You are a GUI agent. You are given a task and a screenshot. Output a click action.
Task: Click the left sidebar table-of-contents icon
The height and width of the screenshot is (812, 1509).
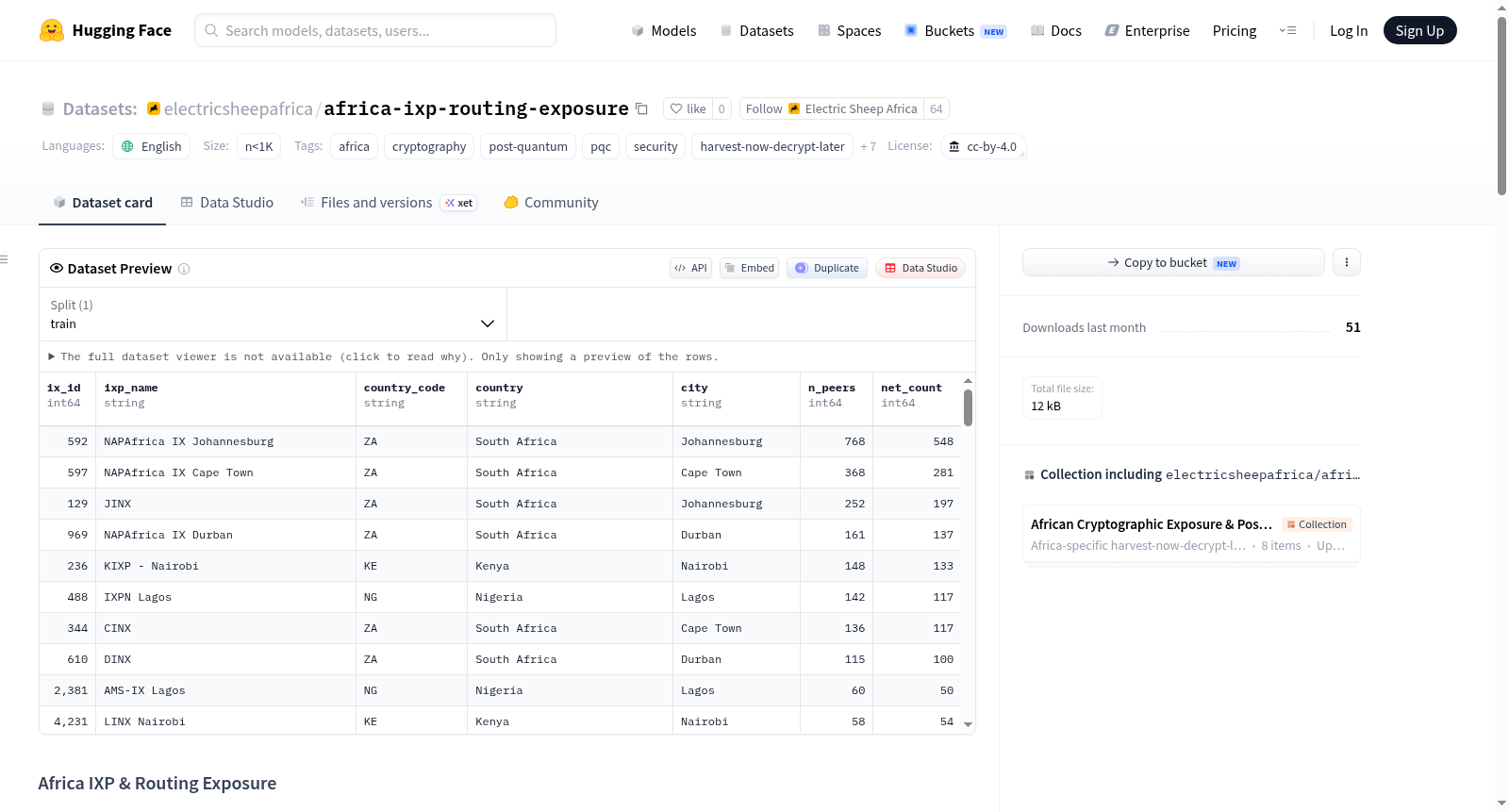tap(4, 259)
